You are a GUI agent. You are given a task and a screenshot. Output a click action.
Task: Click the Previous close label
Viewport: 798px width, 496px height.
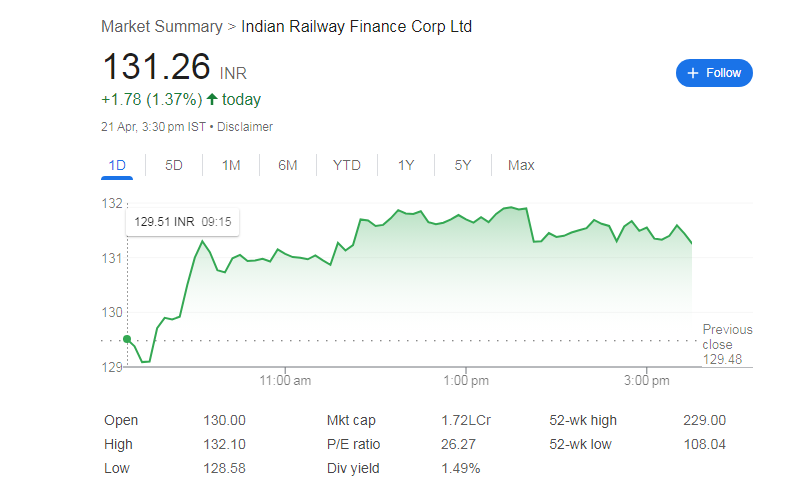point(727,337)
